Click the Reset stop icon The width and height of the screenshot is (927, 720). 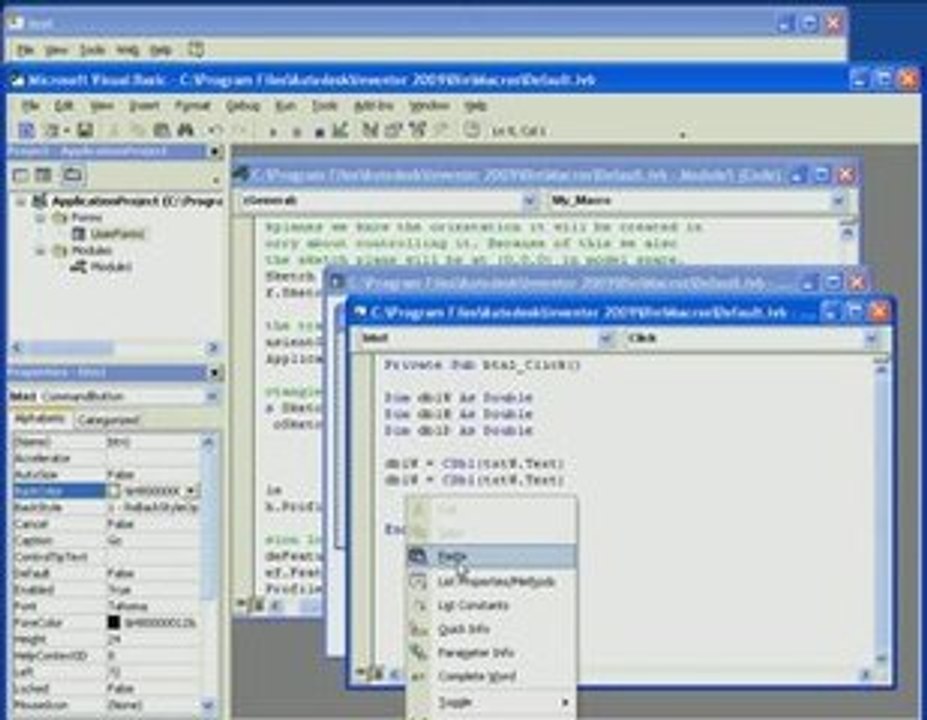coord(319,131)
